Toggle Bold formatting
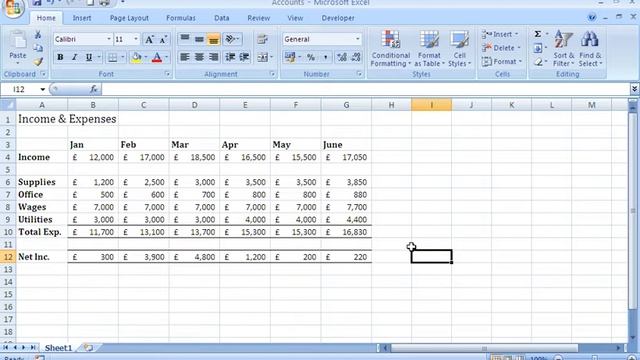This screenshot has width=640, height=360. coord(60,57)
